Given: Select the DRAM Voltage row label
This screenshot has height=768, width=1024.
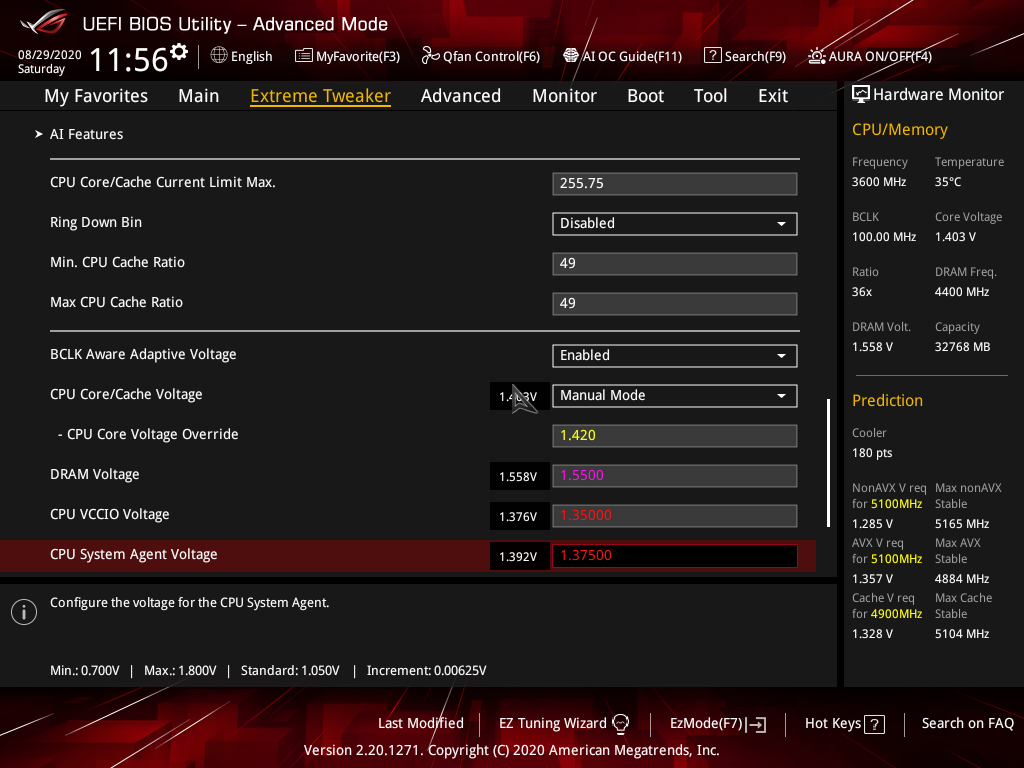Looking at the screenshot, I should coord(95,475).
